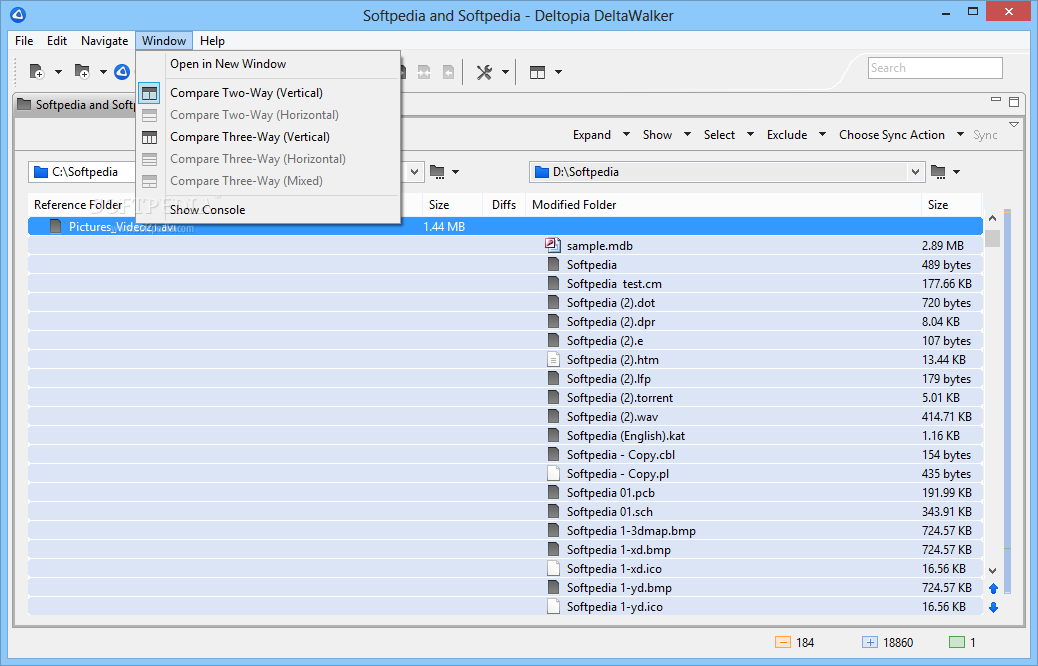Click the Compare Three-Way (Mixed) layout icon
This screenshot has height=666, width=1038.
pos(150,181)
